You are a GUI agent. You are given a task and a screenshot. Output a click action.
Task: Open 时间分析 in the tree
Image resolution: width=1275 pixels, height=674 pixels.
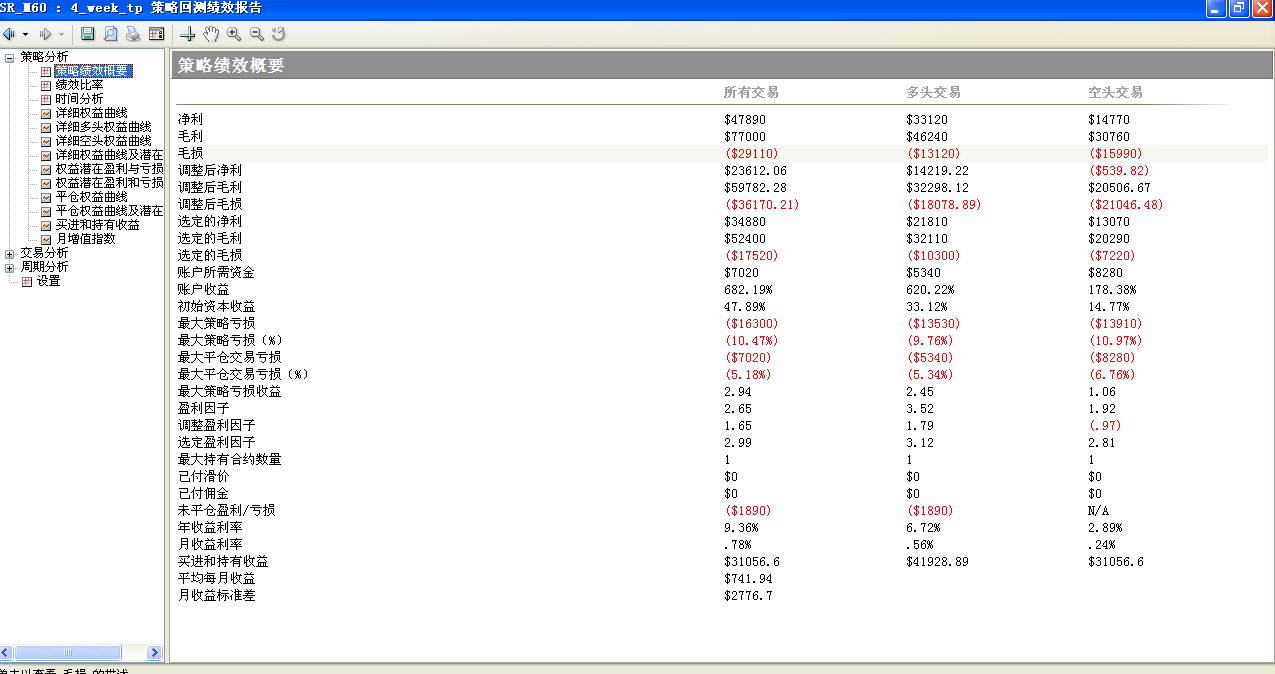coord(79,99)
